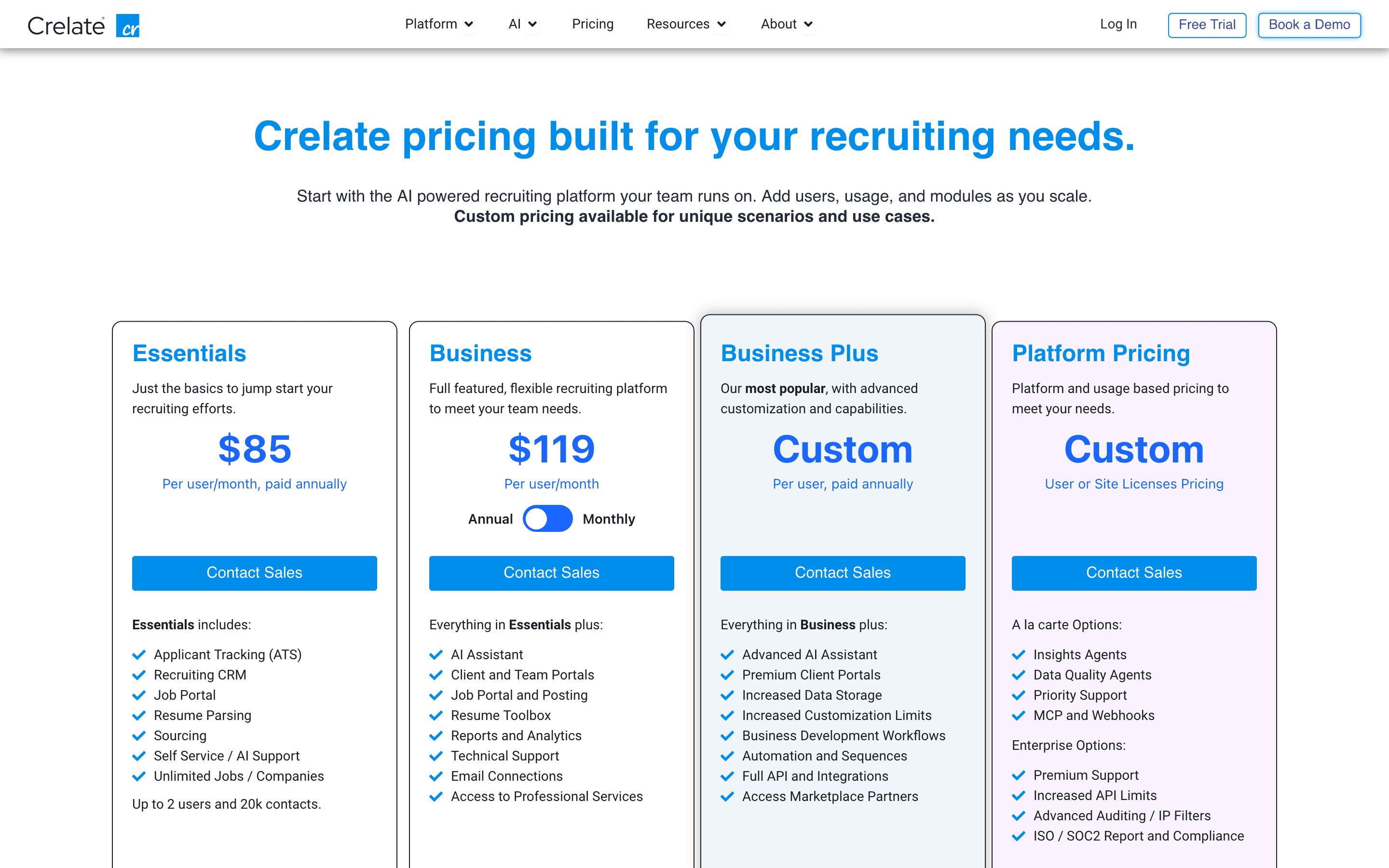Screen dimensions: 1389x868
Task: Click checkmark beside Insights Agents
Action: [1019, 655]
